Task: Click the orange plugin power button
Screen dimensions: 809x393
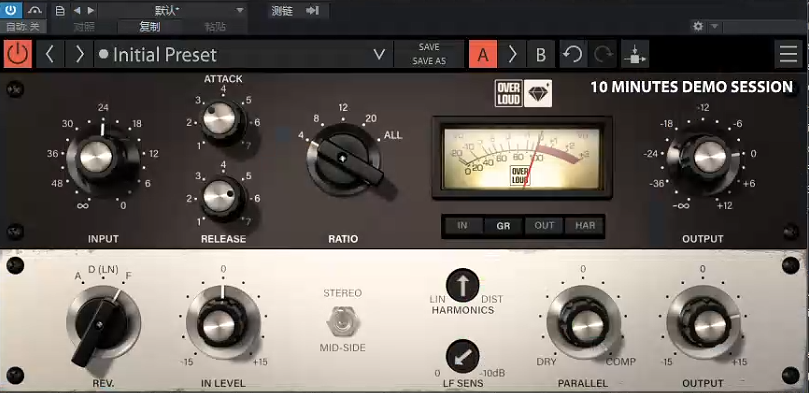Action: 18,54
